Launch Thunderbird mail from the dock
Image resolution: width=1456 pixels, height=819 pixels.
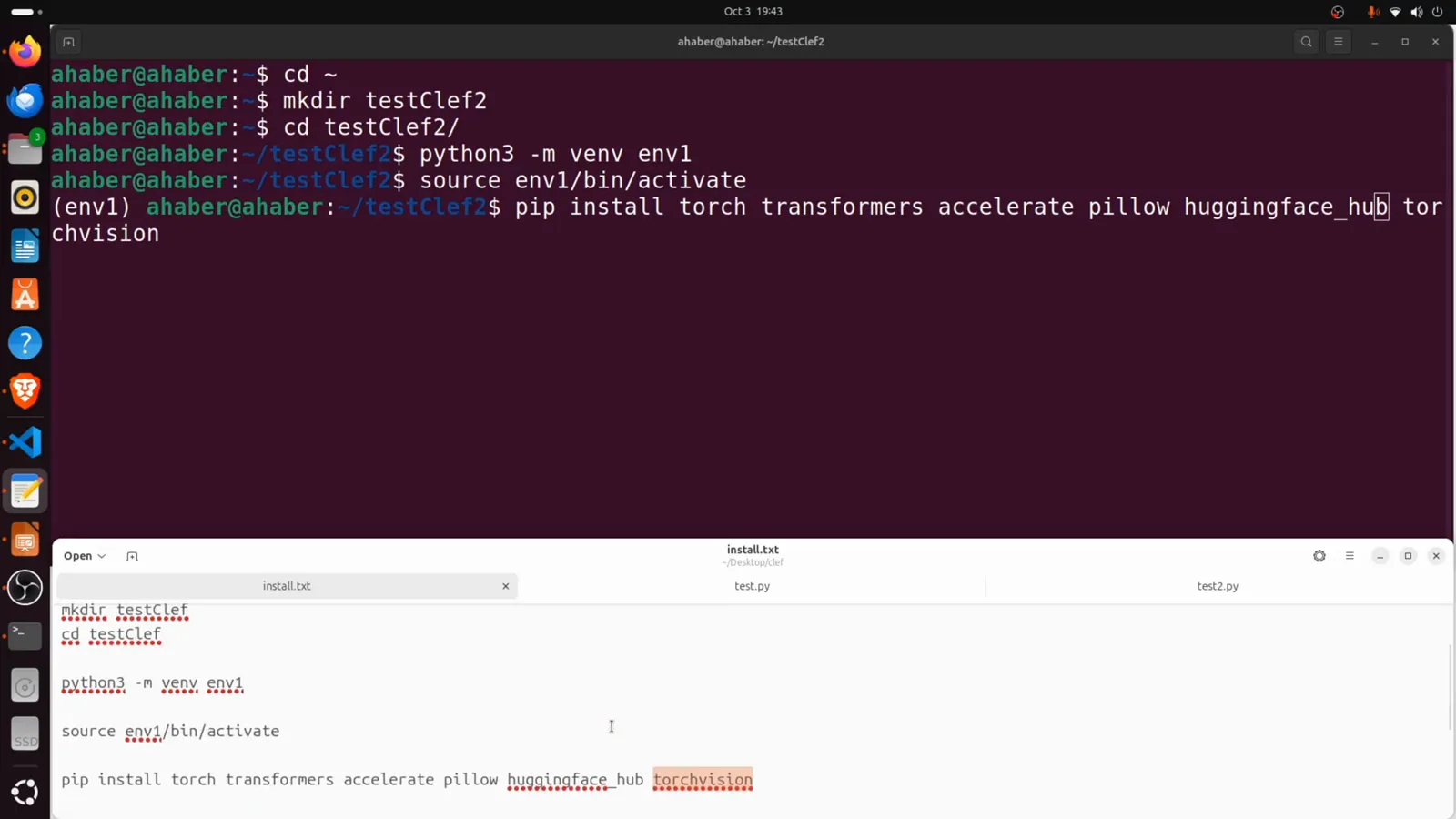[25, 100]
